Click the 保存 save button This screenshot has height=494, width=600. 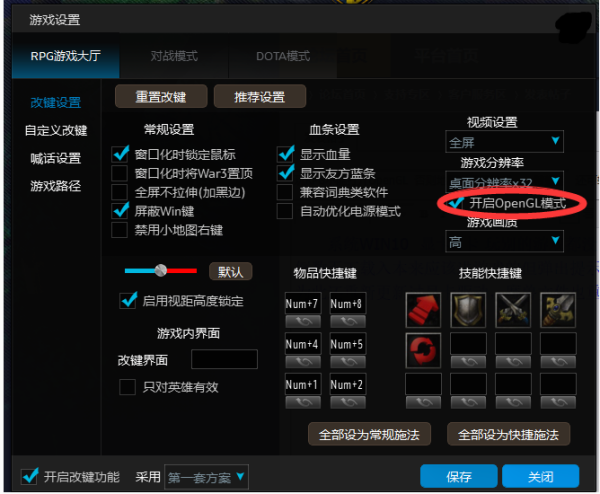(x=459, y=476)
